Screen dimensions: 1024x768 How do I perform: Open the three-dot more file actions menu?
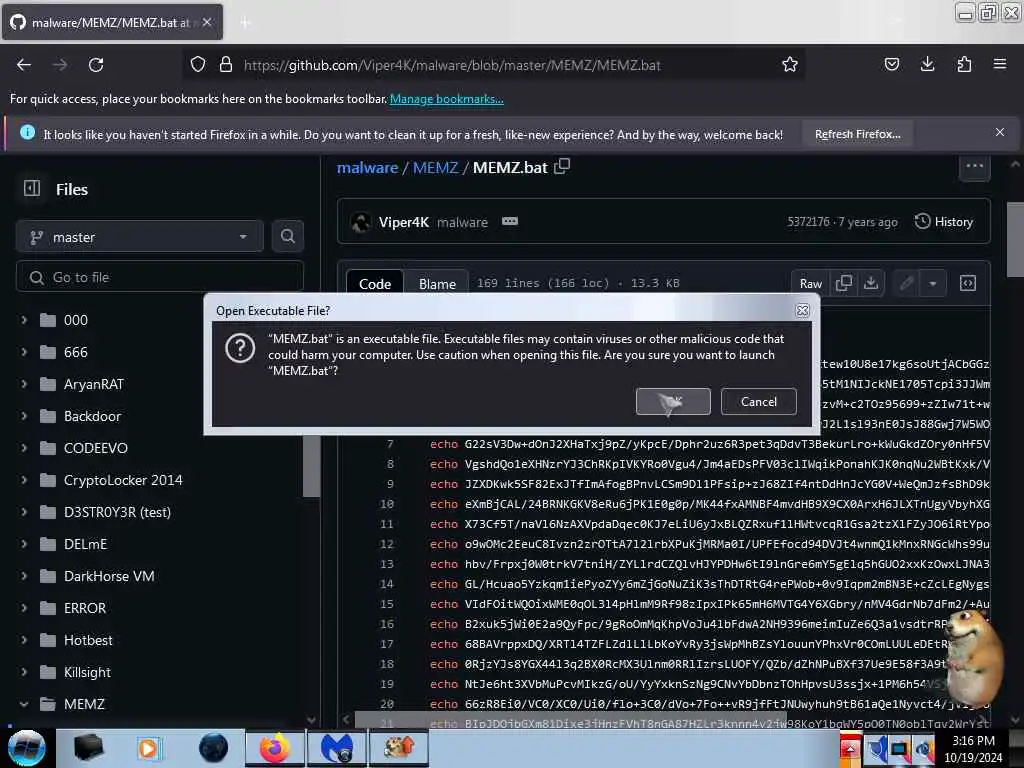[x=974, y=166]
